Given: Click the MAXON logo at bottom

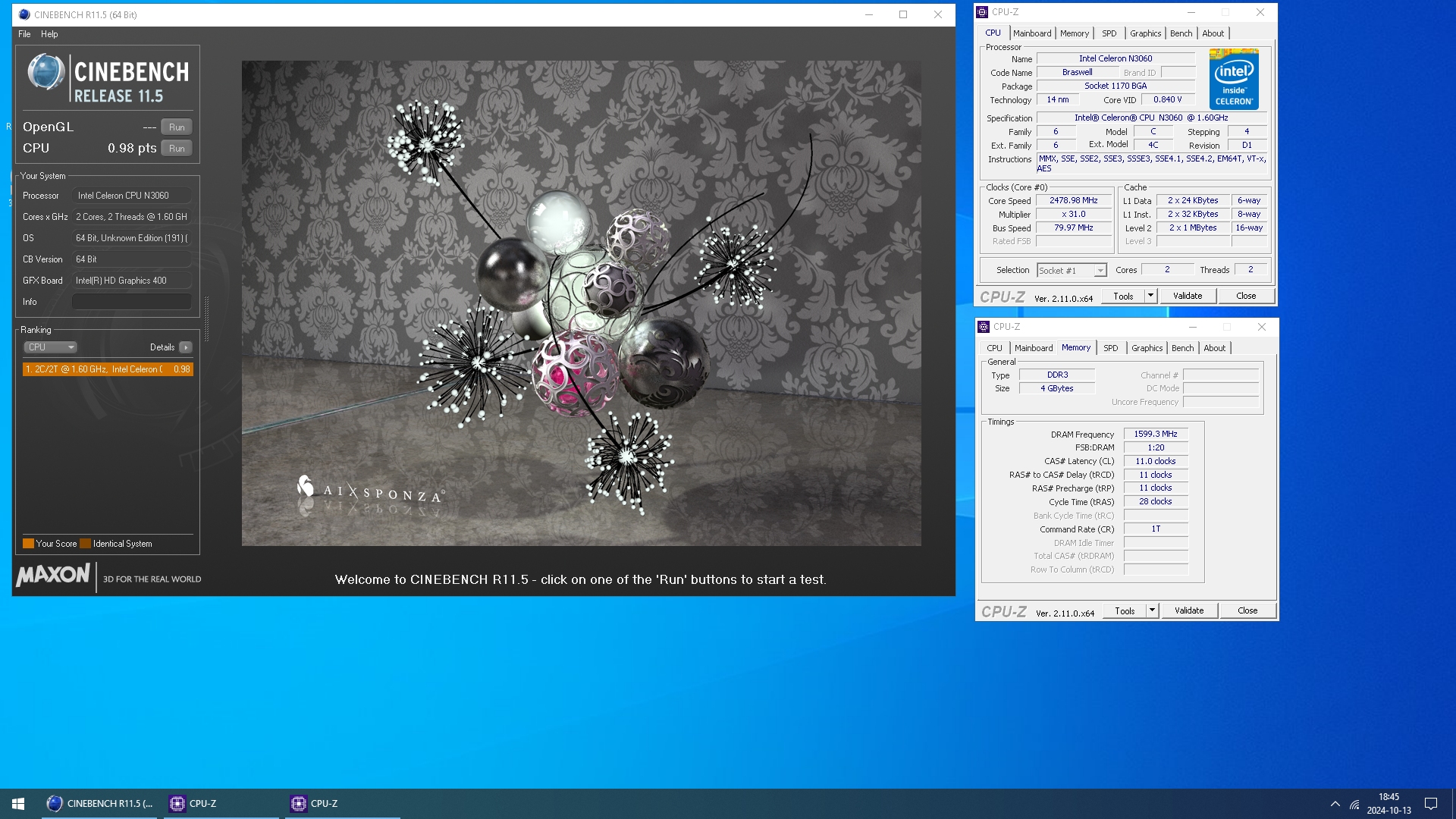Looking at the screenshot, I should 53,576.
